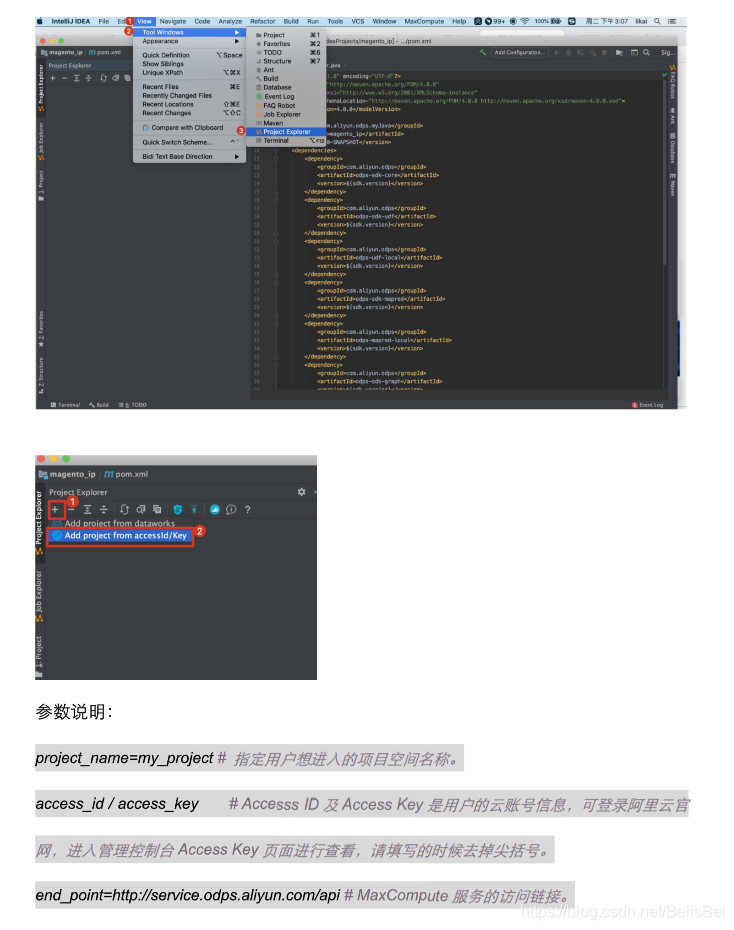Click Collapse All icon in lower Project Explorer toolbar

tap(104, 509)
